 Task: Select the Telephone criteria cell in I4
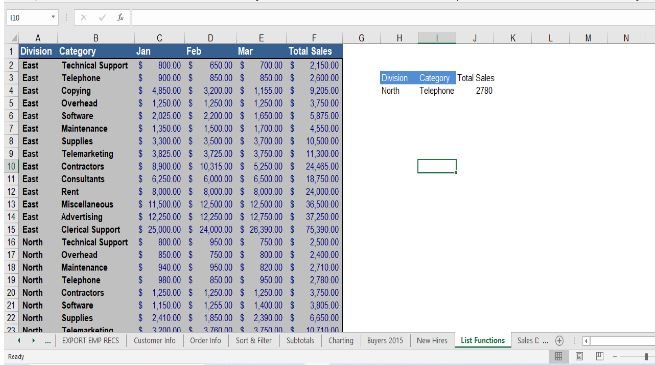437,91
